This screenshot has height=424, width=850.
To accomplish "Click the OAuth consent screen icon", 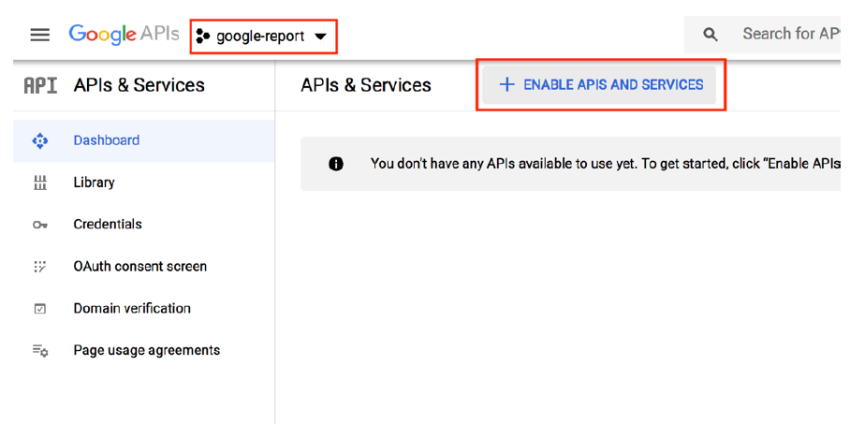I will (x=40, y=267).
